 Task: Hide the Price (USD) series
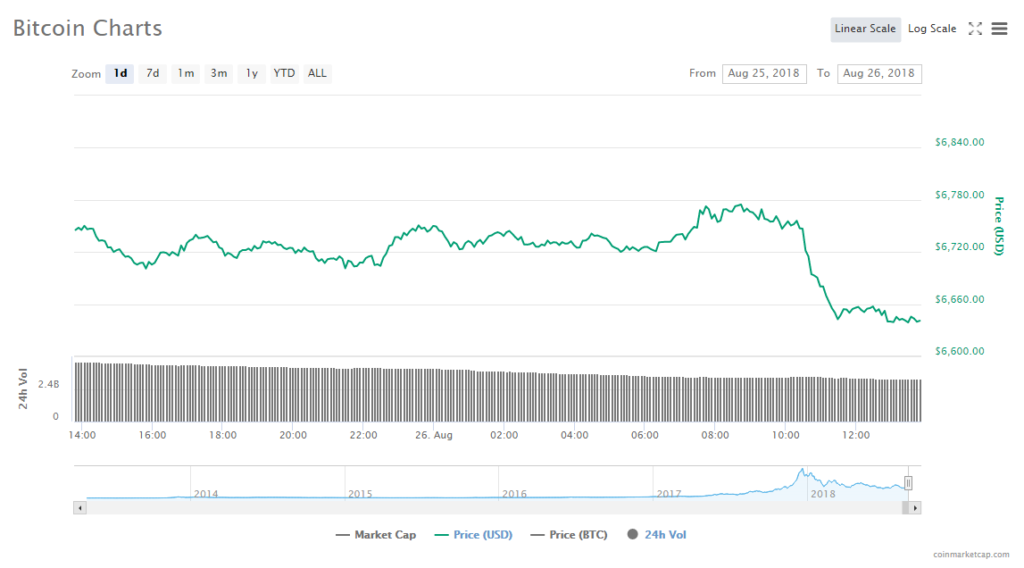[473, 535]
